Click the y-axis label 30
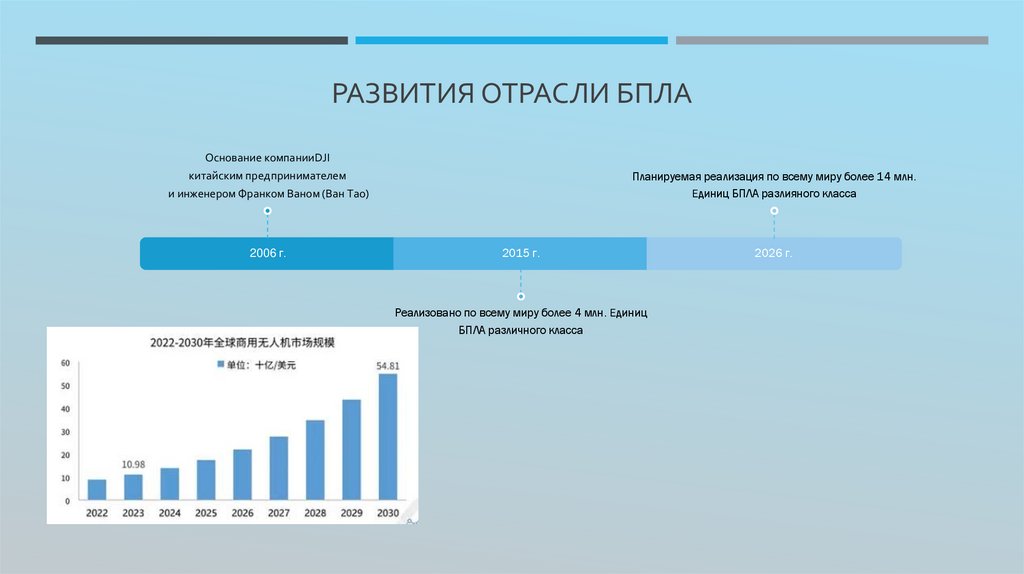This screenshot has width=1024, height=574. (65, 432)
